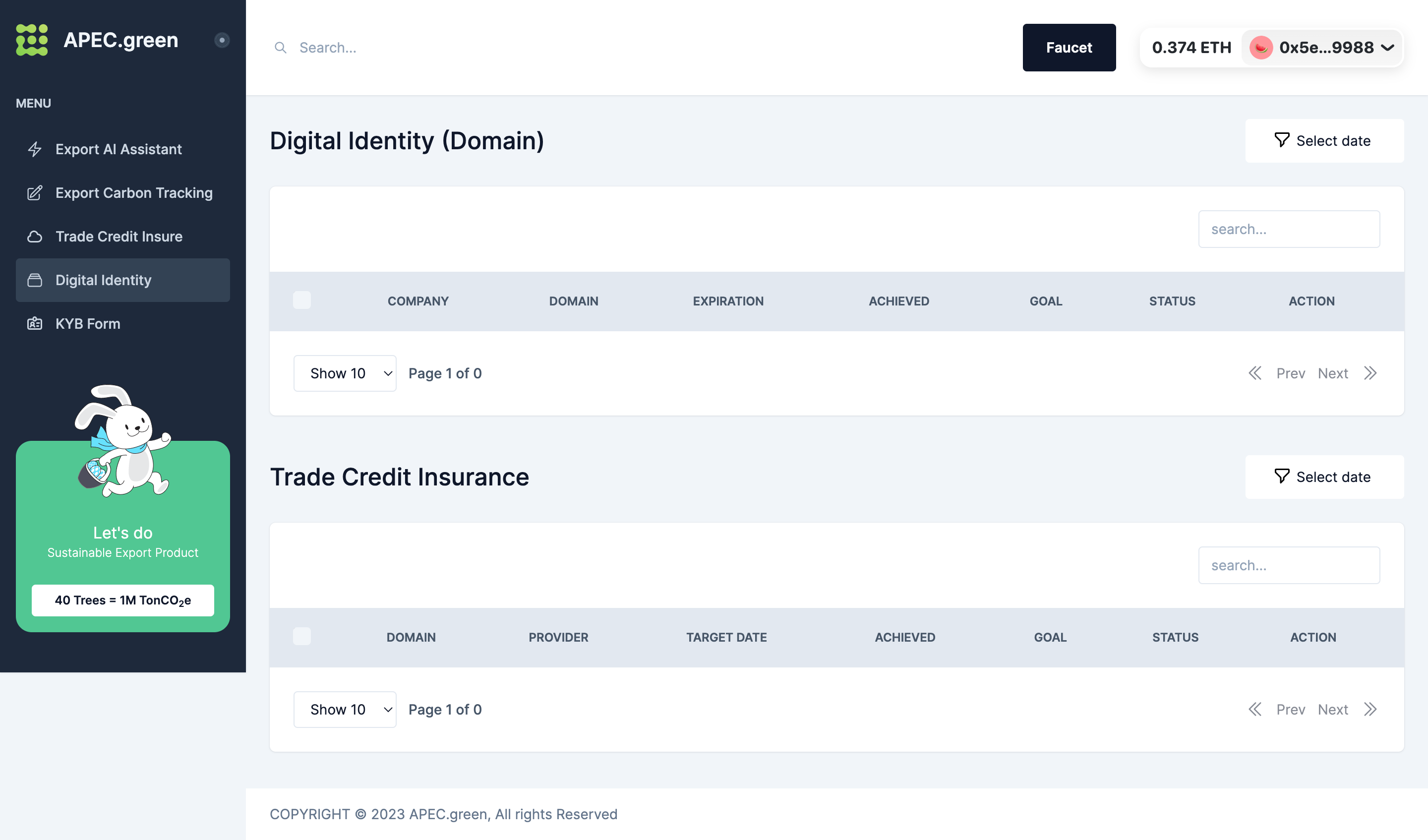Check select-all box in Trade Credit table
The height and width of the screenshot is (840, 1428).
301,637
